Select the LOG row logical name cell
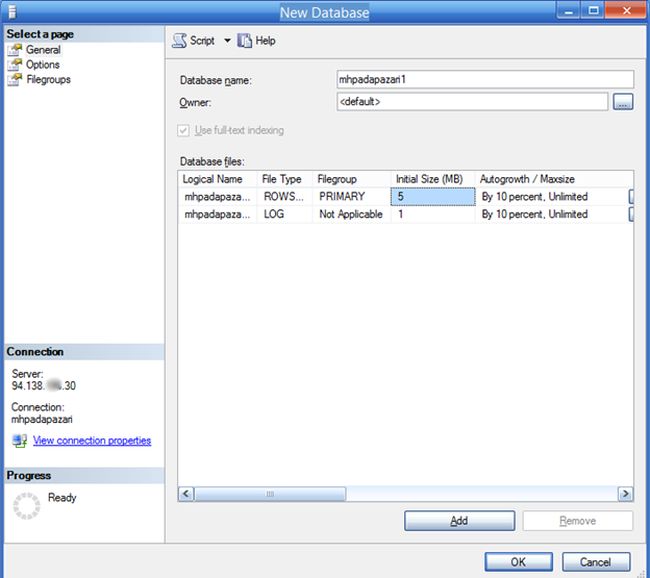 tap(218, 214)
